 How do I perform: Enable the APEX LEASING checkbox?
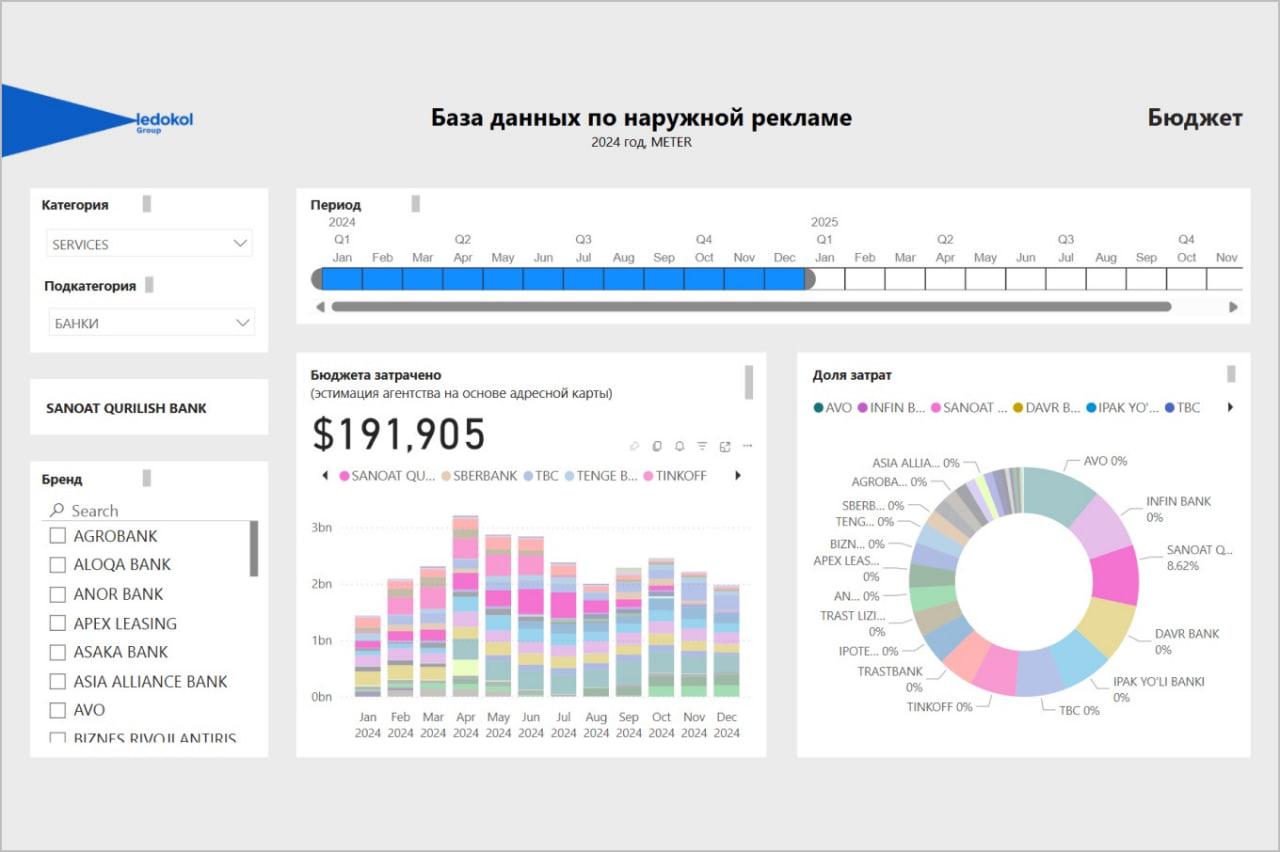pyautogui.click(x=58, y=623)
